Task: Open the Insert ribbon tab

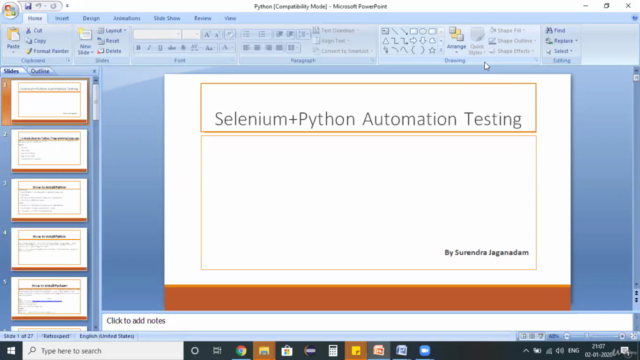Action: click(x=62, y=18)
